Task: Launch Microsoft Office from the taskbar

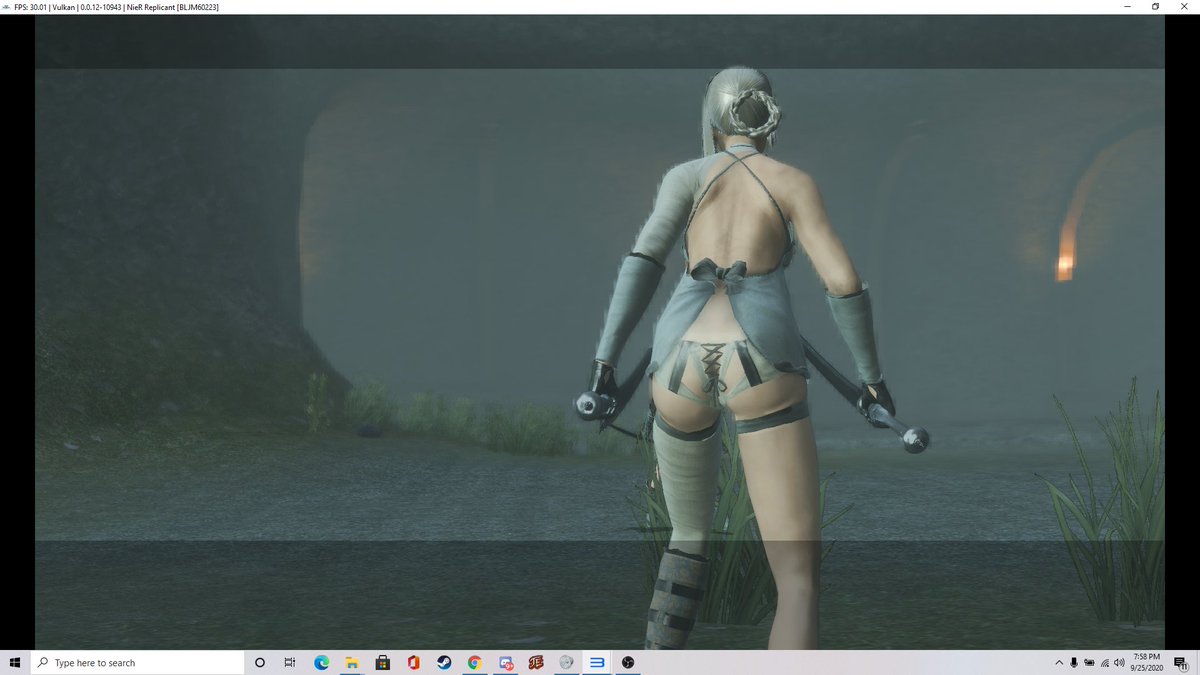Action: click(x=412, y=662)
